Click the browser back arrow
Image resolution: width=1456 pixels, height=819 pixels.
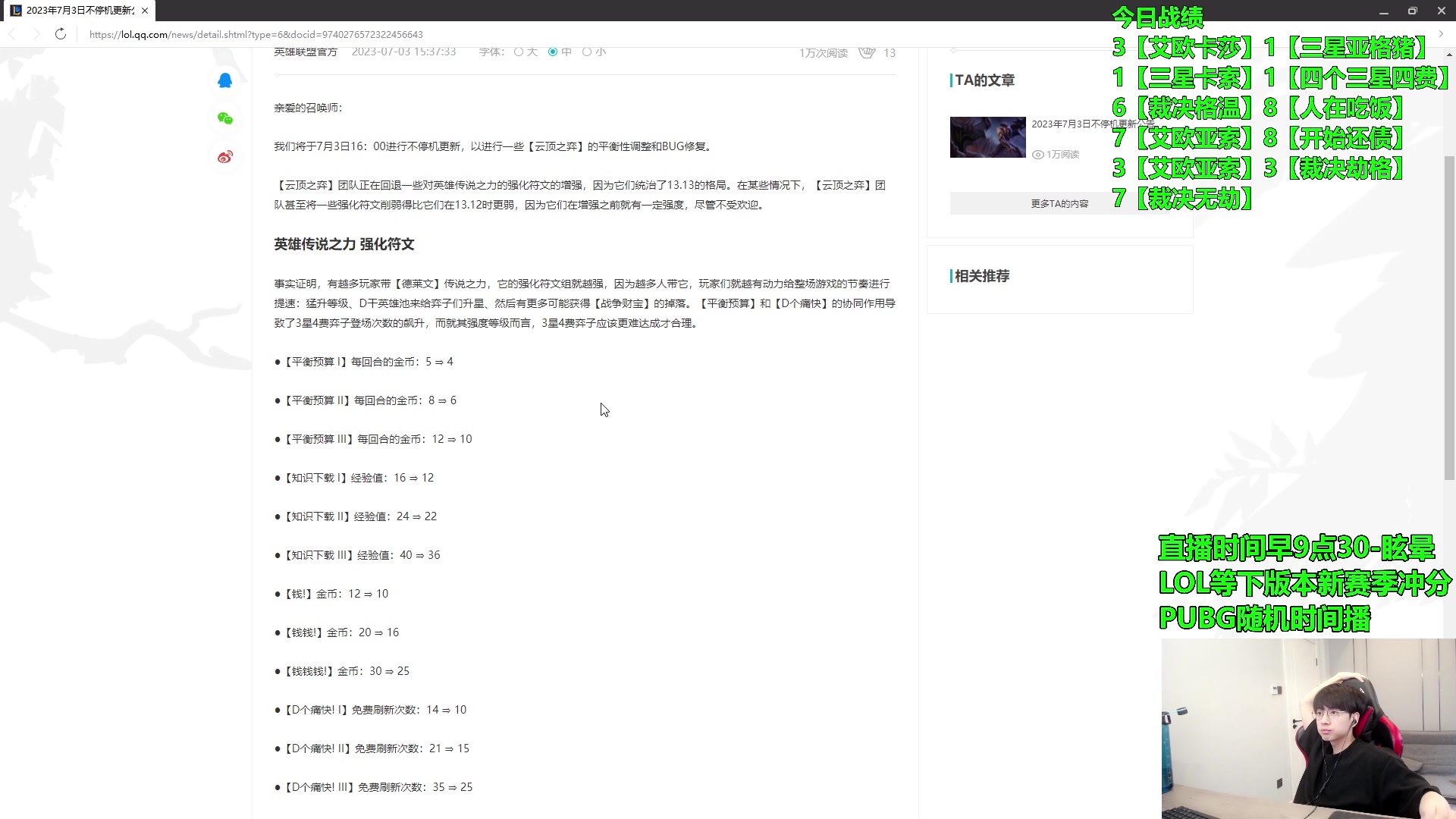click(12, 34)
